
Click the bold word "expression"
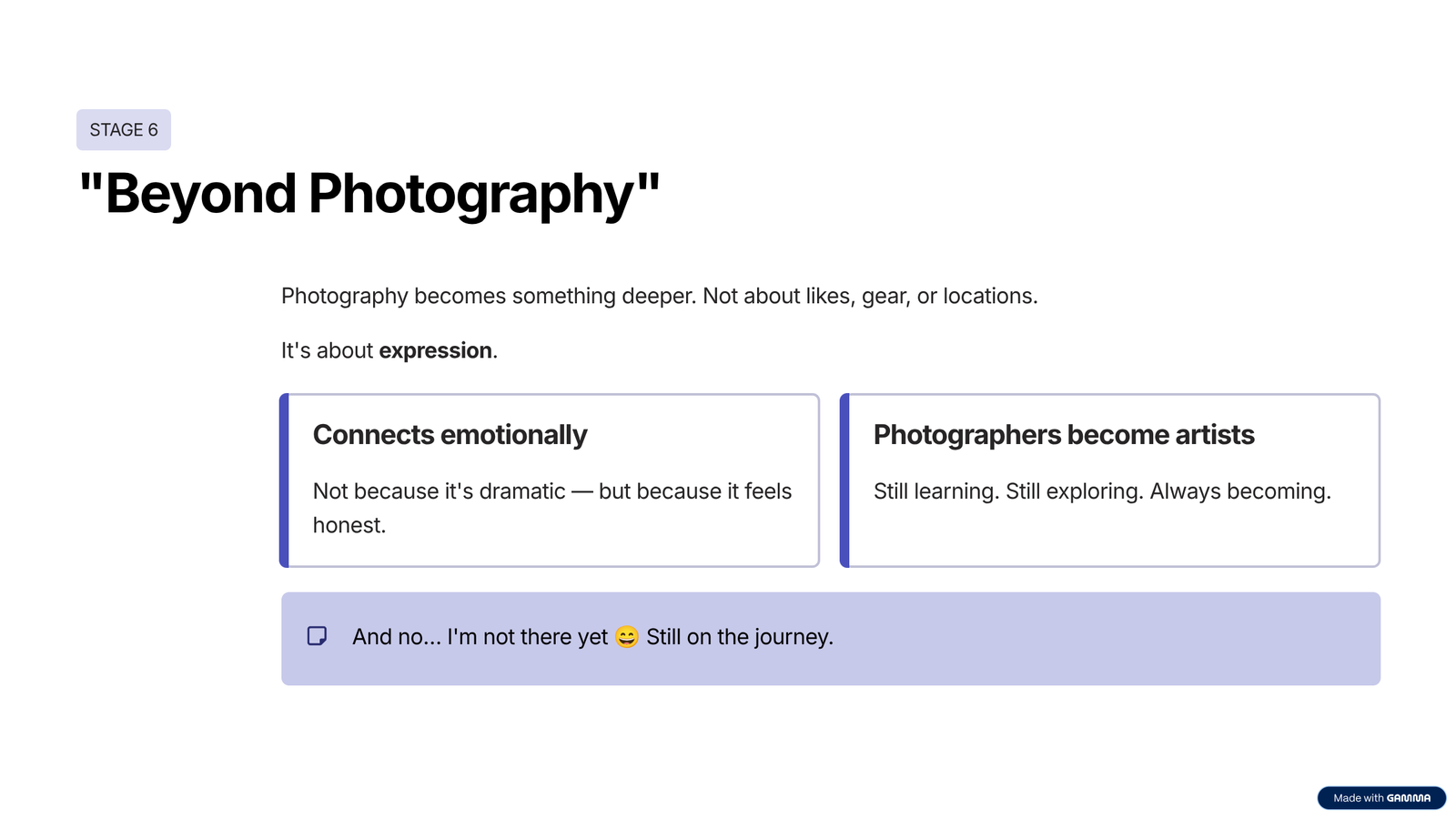click(x=435, y=350)
